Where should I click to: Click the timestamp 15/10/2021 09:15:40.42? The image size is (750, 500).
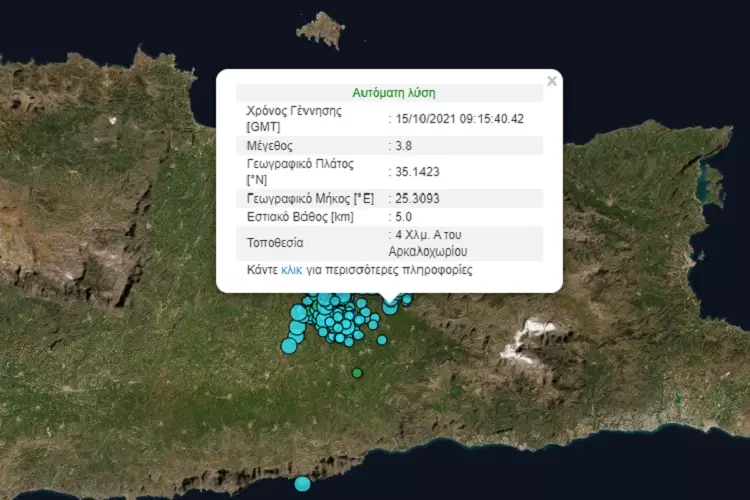[459, 119]
